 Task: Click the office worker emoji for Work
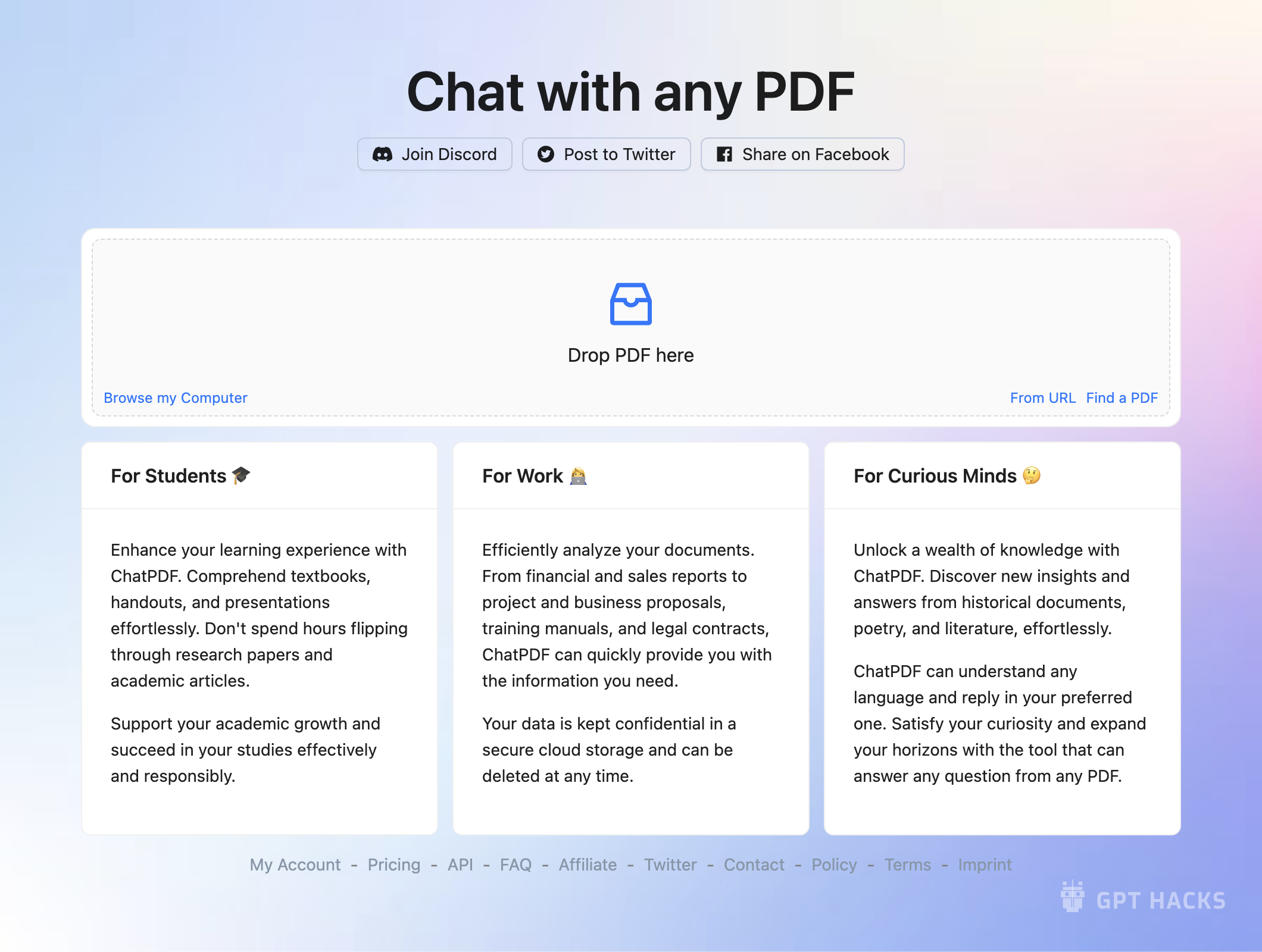[579, 476]
